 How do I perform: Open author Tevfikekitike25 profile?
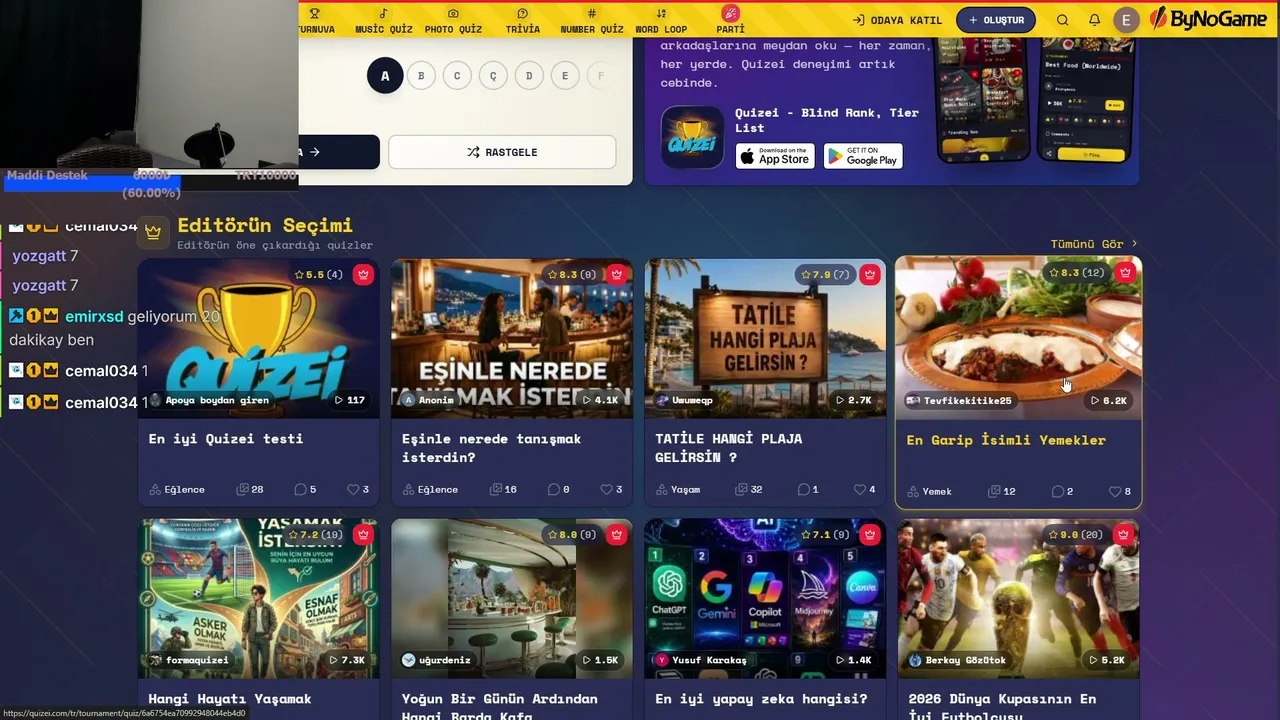[959, 400]
